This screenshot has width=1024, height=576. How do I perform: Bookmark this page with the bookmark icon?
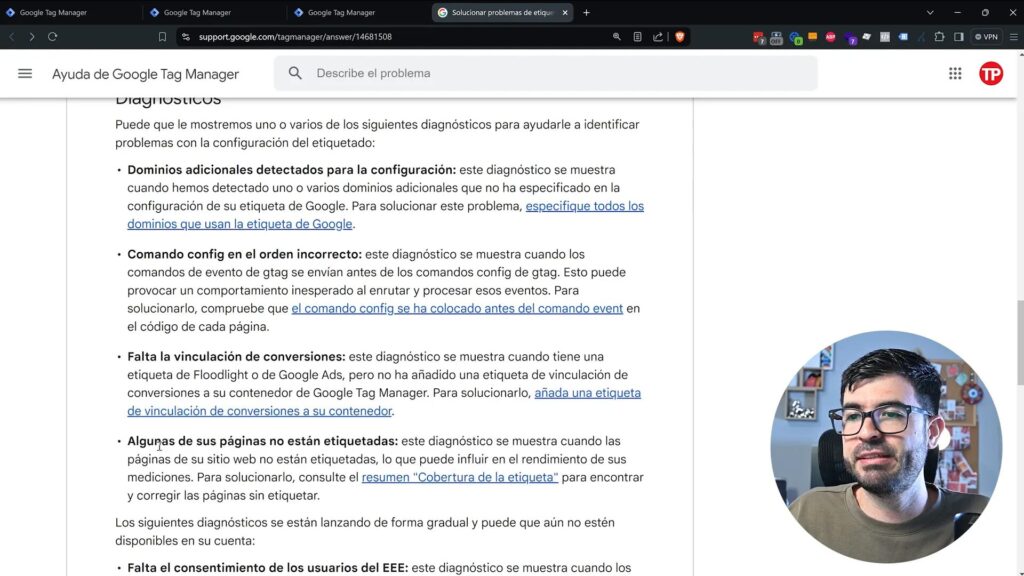point(162,37)
